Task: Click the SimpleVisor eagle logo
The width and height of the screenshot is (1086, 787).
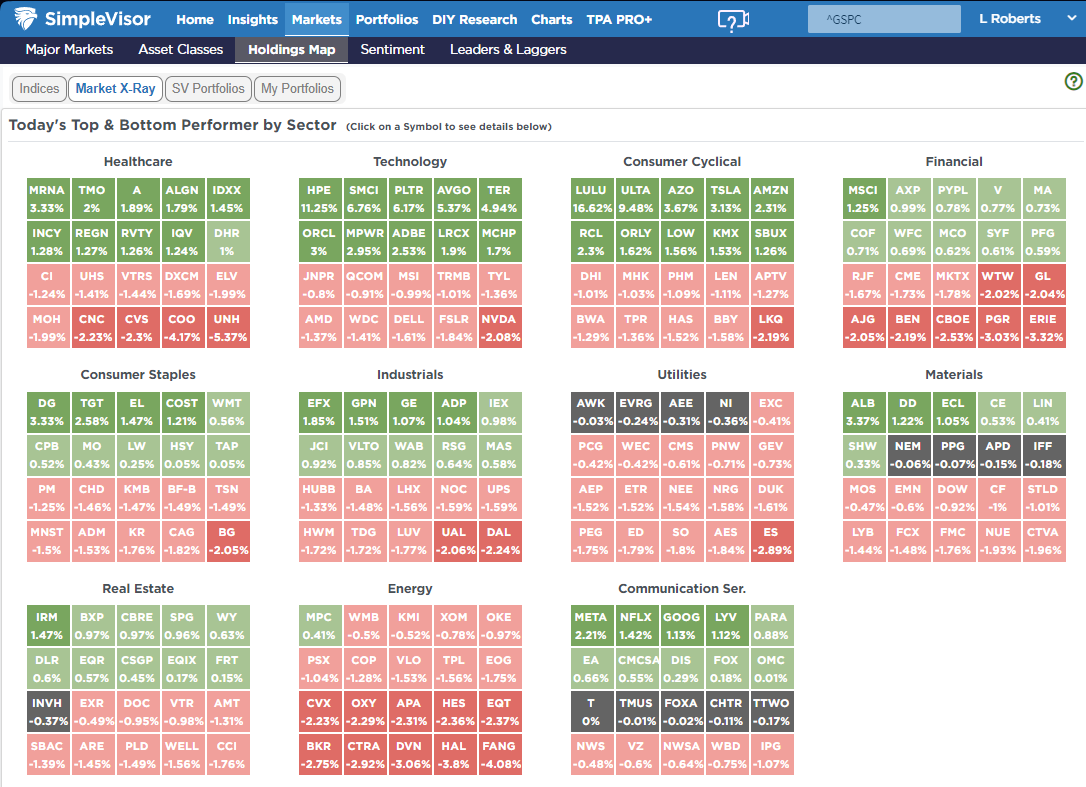Action: pos(27,19)
